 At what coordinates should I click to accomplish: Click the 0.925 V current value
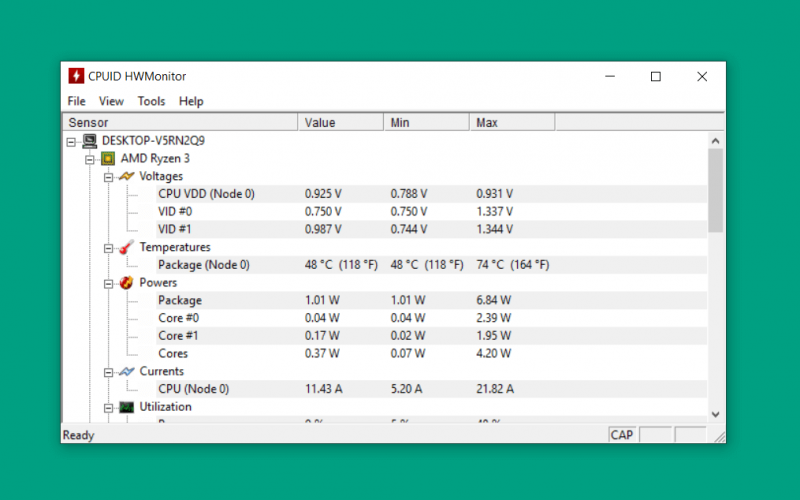(x=323, y=194)
